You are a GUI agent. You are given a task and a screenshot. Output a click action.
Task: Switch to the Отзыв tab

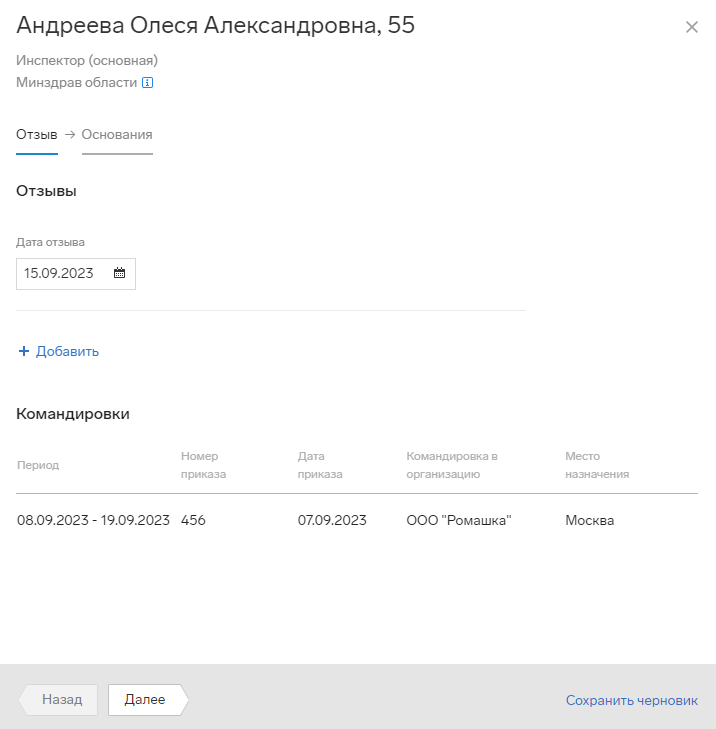[37, 134]
